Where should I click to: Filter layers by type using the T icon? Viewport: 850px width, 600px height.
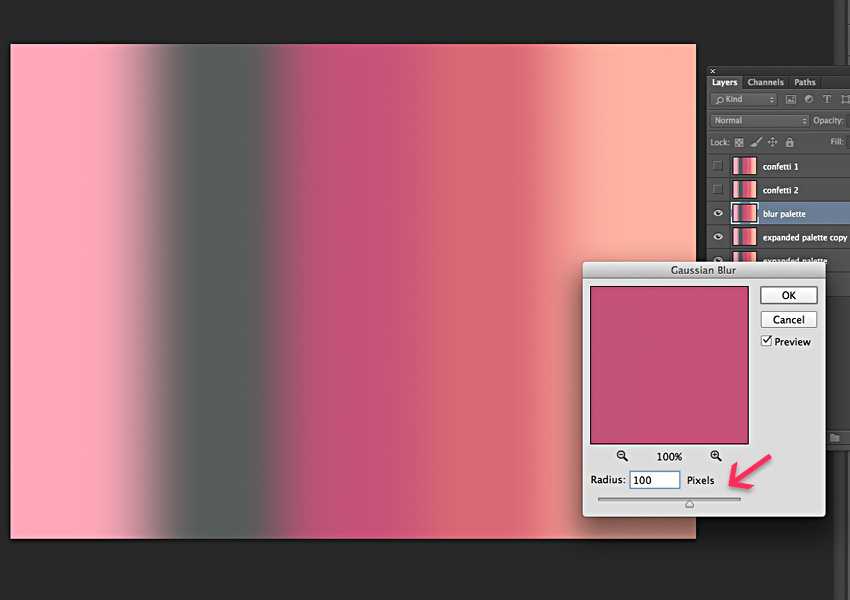[x=826, y=99]
